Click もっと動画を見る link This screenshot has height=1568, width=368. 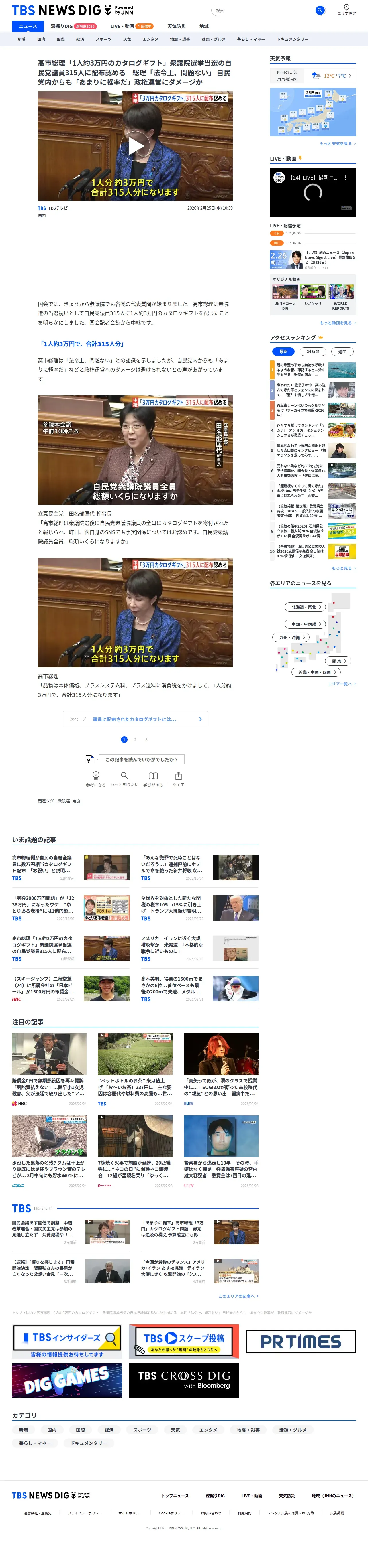[338, 323]
